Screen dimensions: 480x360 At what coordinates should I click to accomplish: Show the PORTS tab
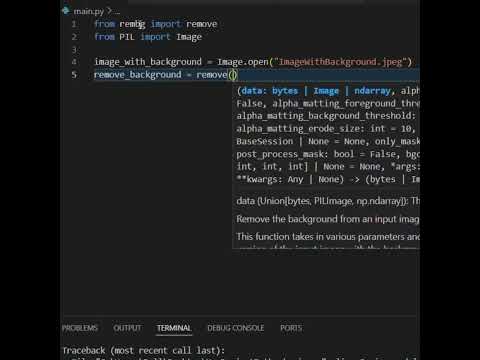(291, 328)
